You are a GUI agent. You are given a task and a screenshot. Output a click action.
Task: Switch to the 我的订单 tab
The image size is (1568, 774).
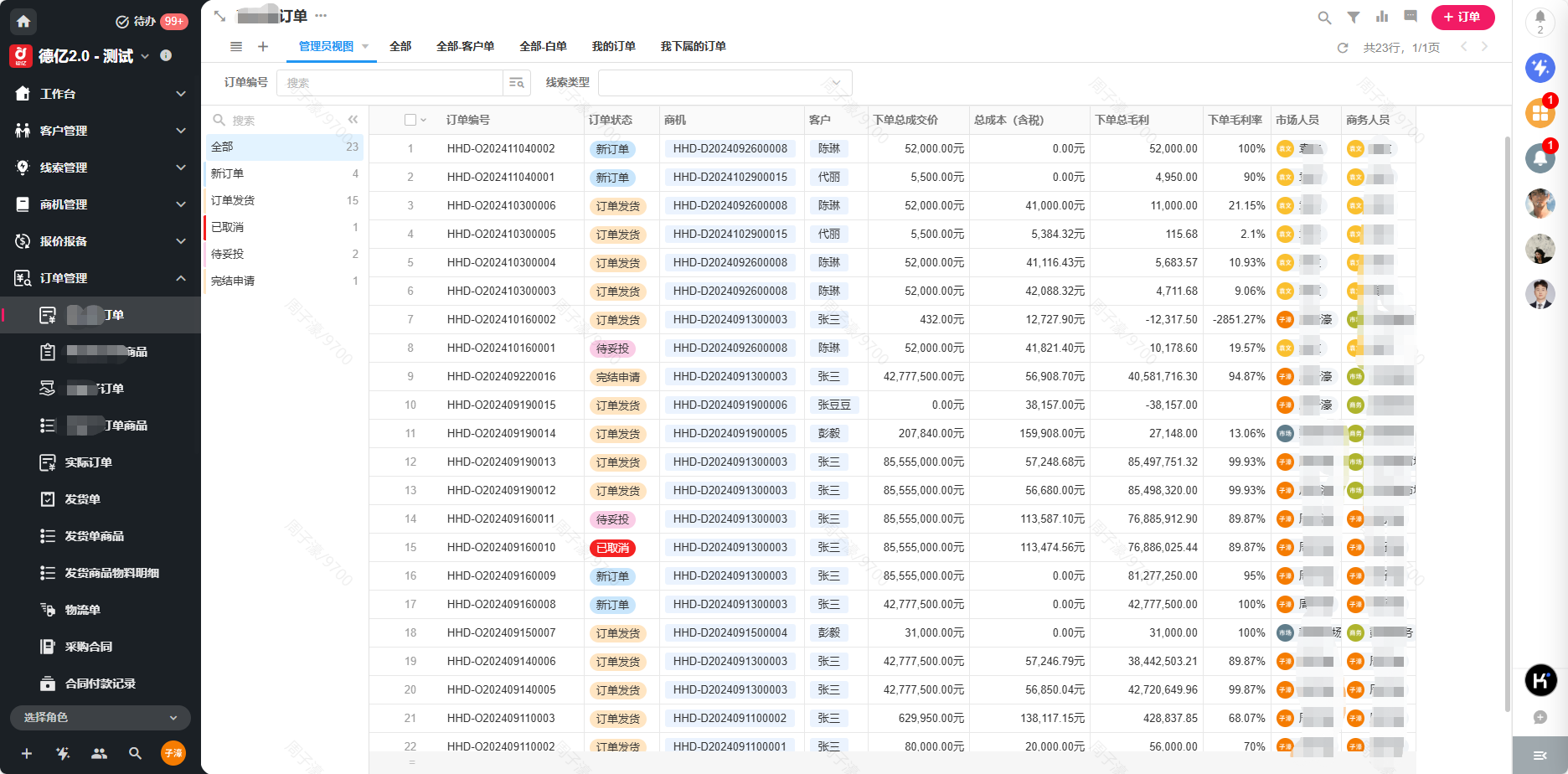[614, 47]
